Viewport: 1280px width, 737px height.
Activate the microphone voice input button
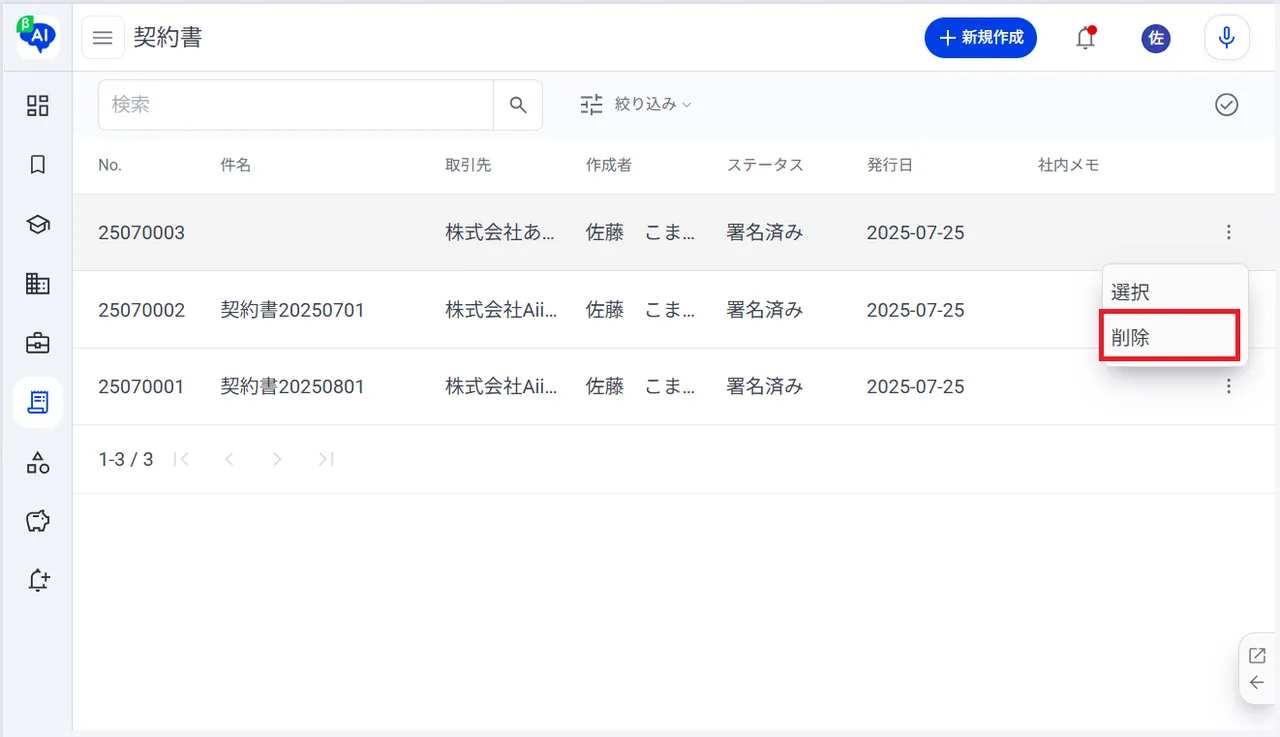click(1227, 38)
